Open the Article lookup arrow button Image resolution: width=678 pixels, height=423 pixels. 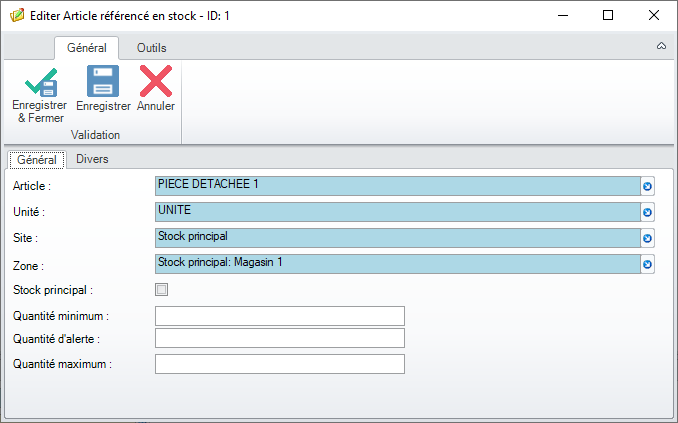coord(647,186)
